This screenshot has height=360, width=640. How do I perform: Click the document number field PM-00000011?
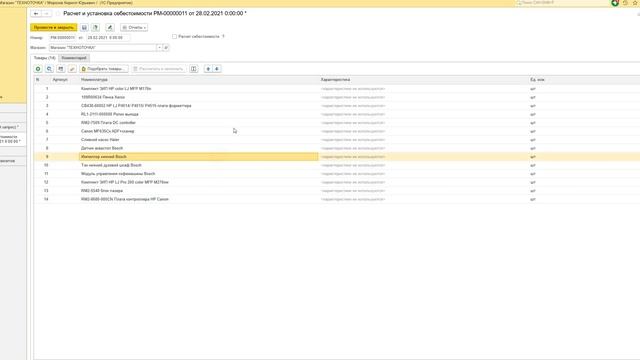(x=62, y=38)
